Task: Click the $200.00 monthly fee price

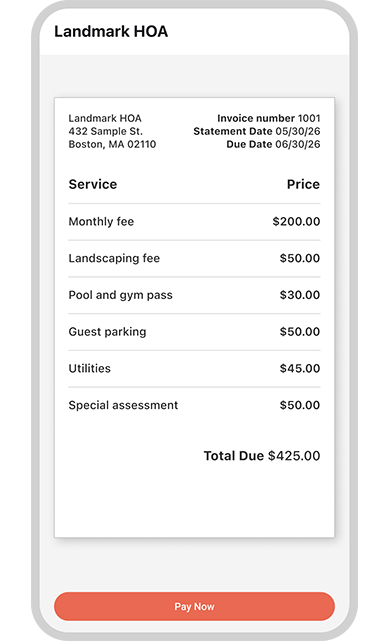Action: [x=296, y=222]
